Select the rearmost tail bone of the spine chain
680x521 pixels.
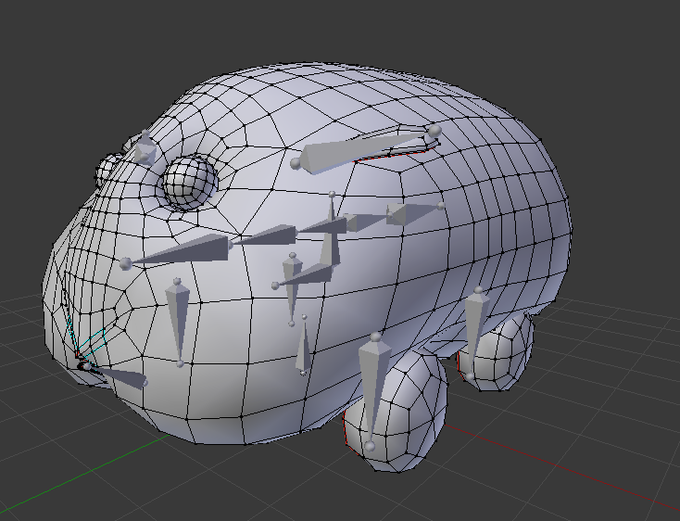pos(415,213)
